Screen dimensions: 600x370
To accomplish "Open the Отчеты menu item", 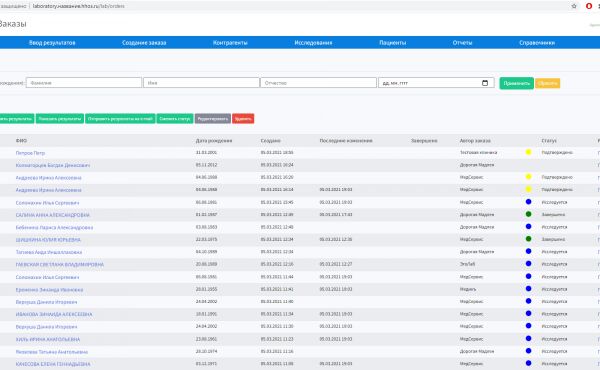I will [x=462, y=42].
